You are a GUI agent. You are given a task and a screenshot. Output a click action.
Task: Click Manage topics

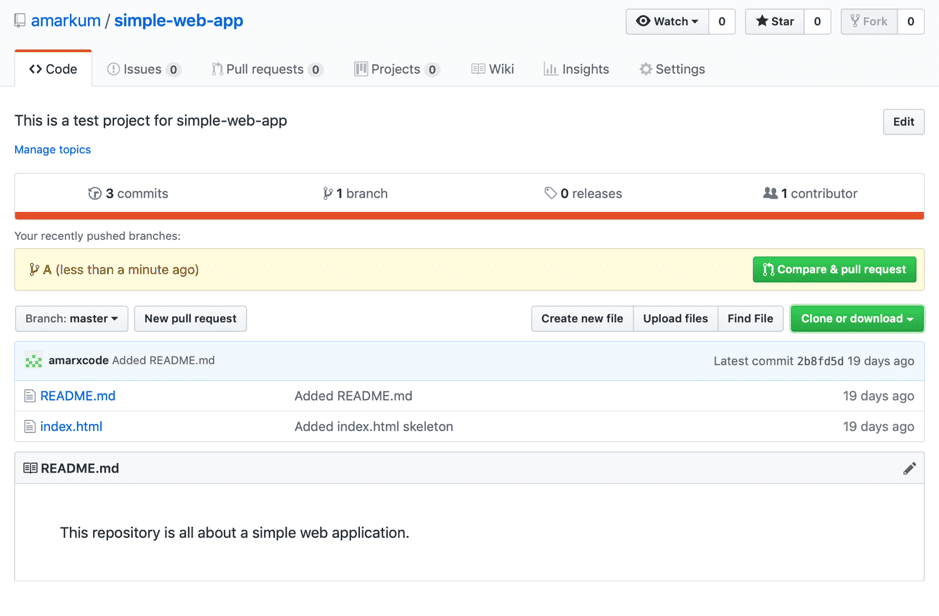[52, 149]
